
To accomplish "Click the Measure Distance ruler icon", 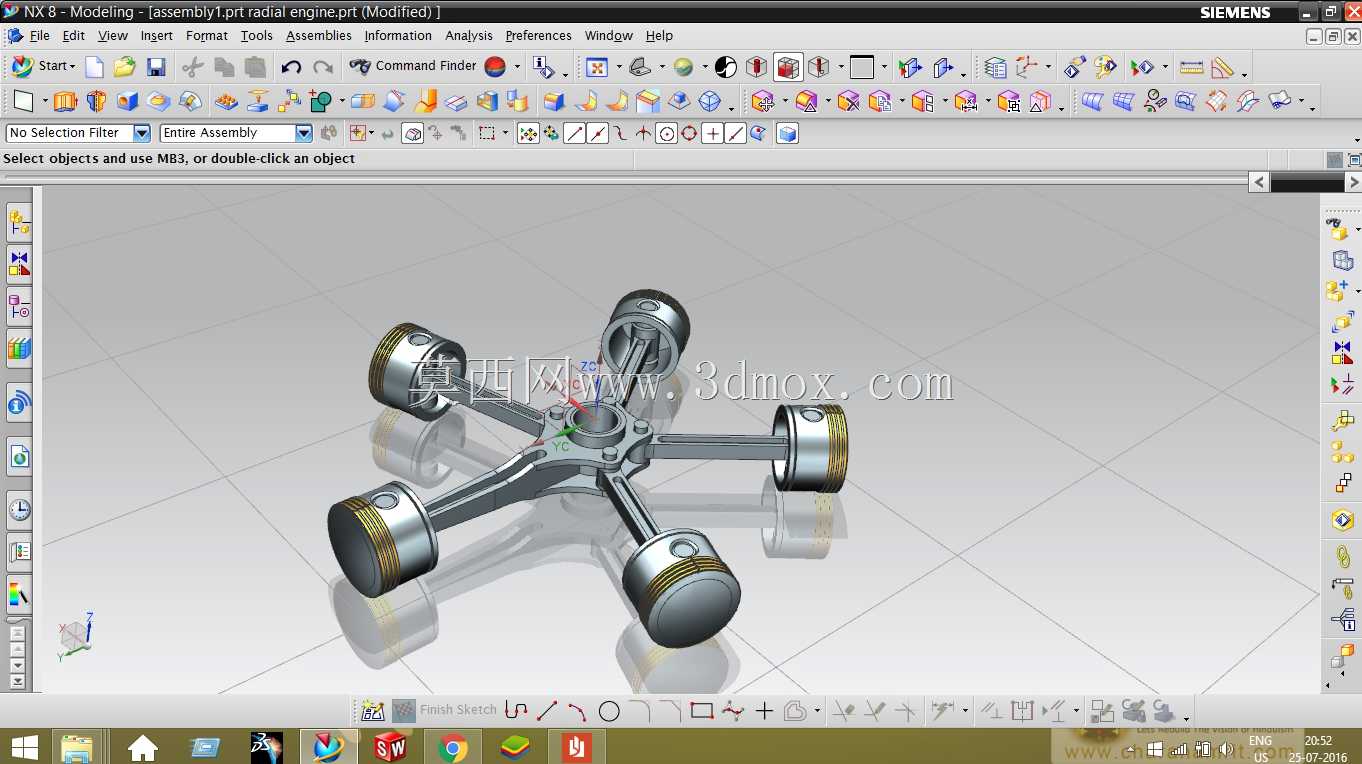I will pos(1191,67).
